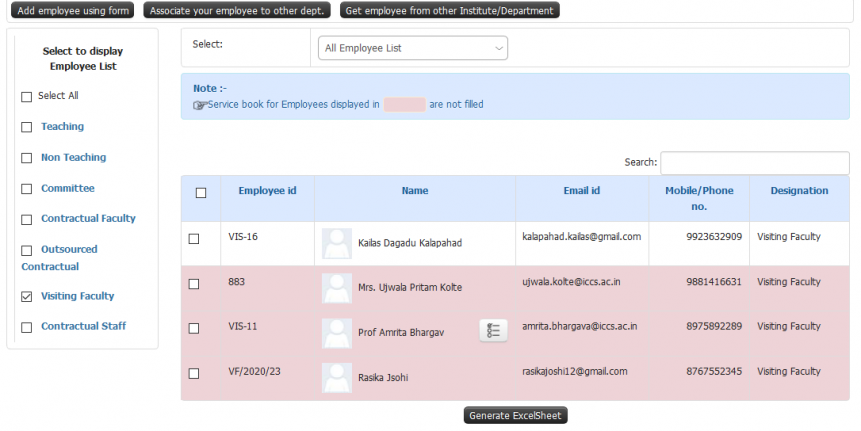Click name Rasika Jsohi
861x431 pixels.
pos(383,378)
